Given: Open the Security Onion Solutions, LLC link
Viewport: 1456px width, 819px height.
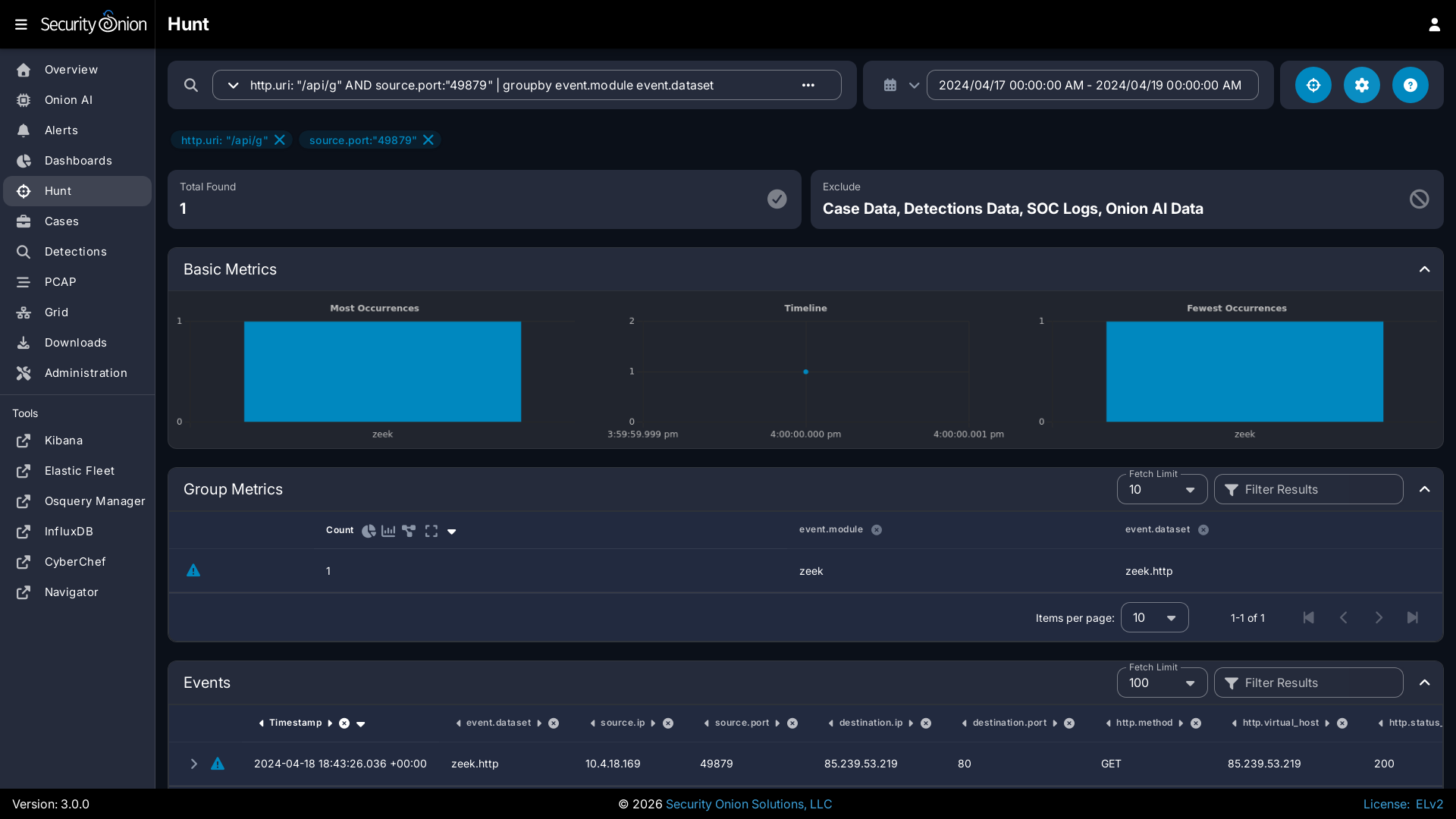Looking at the screenshot, I should pyautogui.click(x=748, y=804).
